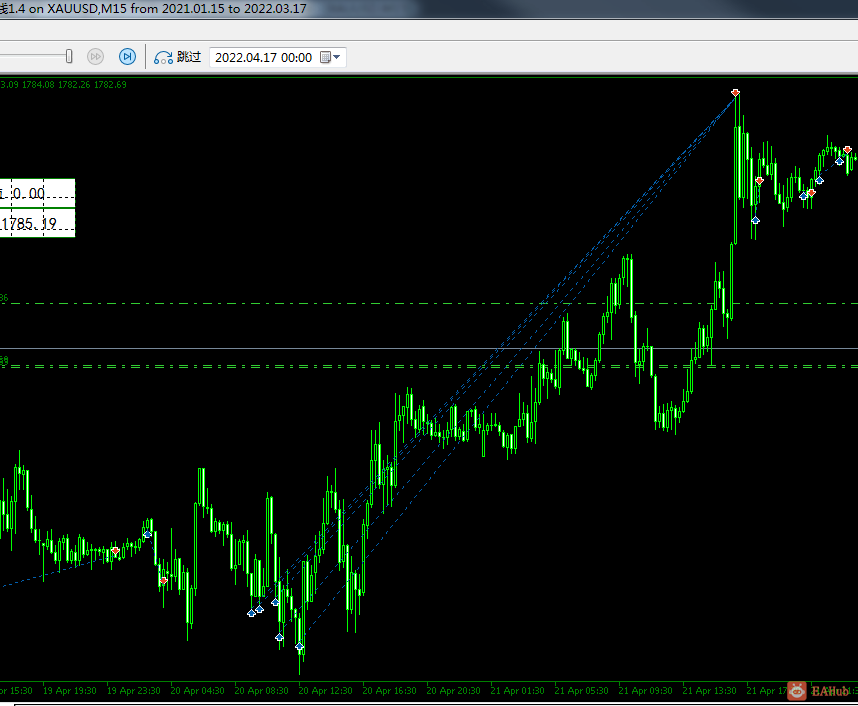Click the OHLC price readout 1784.08

38,85
